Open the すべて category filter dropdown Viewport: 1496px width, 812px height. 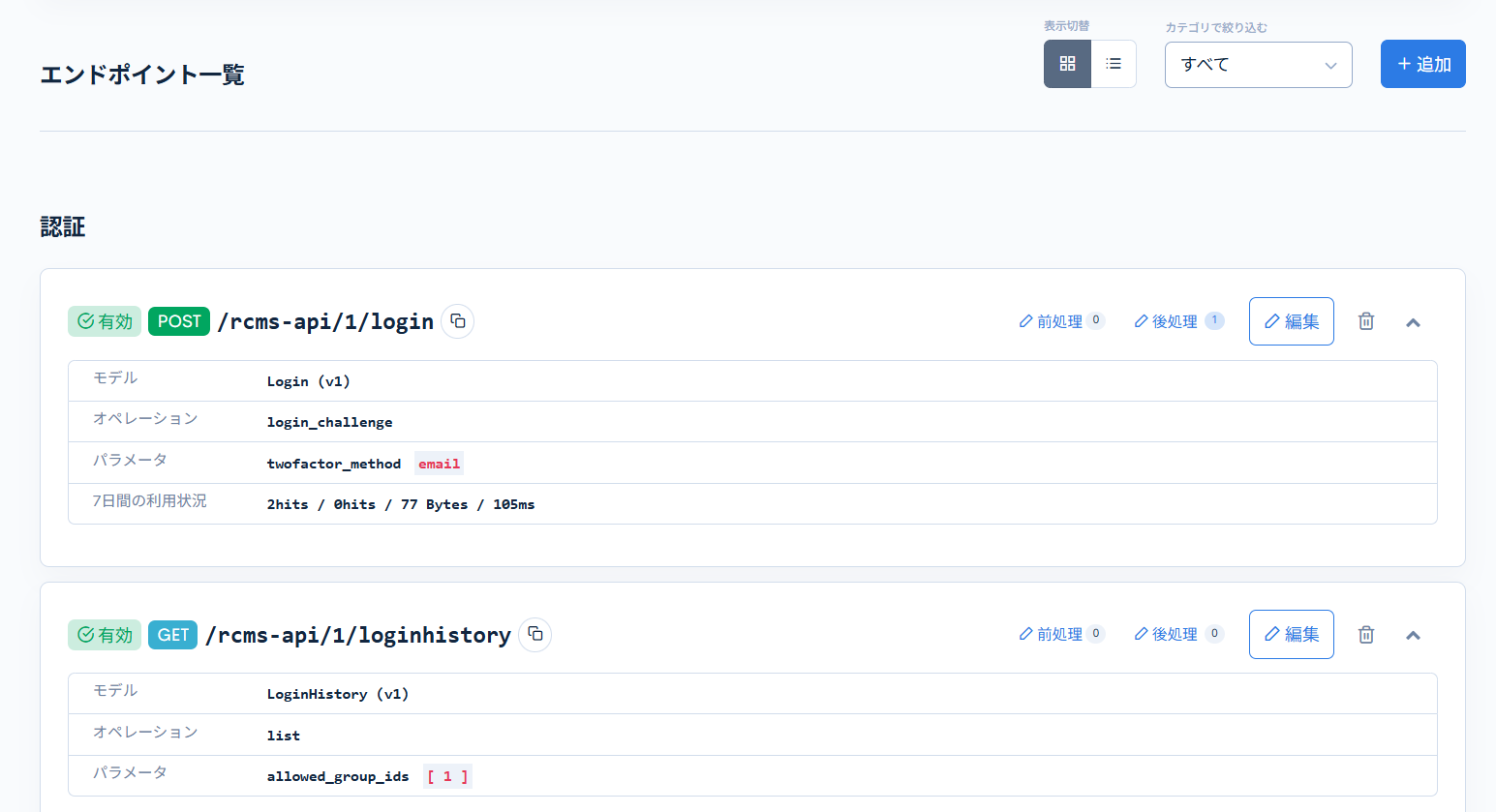(x=1258, y=64)
